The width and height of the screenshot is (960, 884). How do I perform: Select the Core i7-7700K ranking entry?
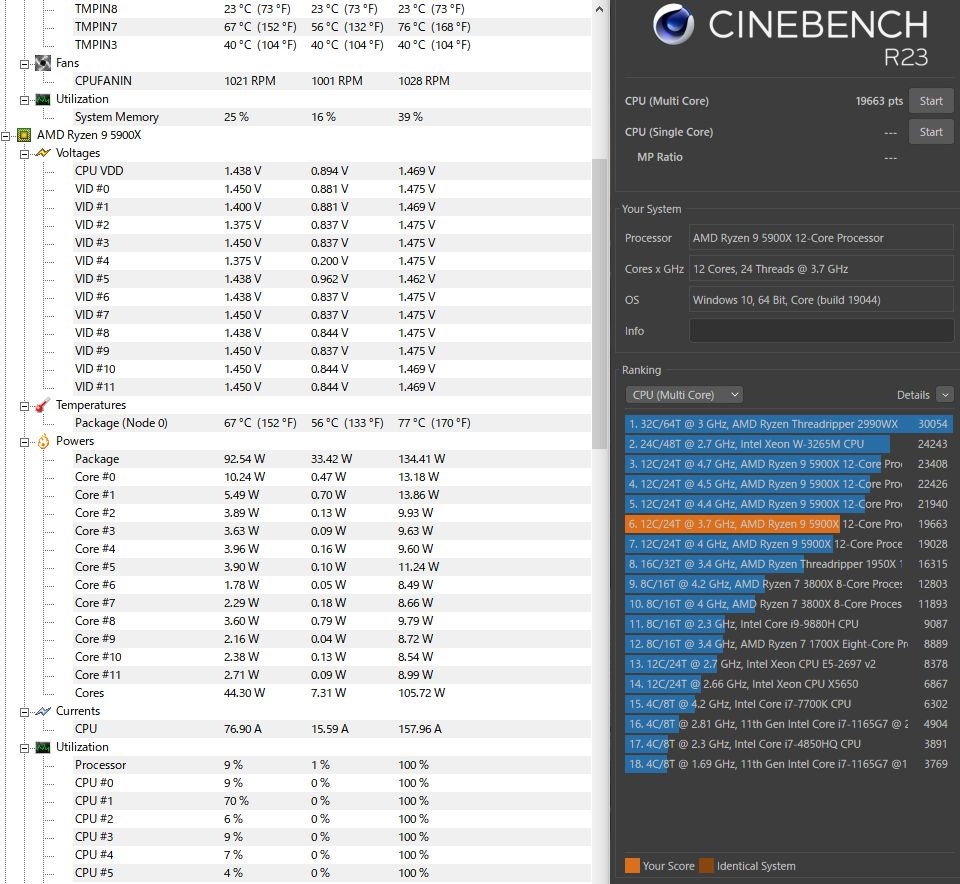[x=789, y=704]
